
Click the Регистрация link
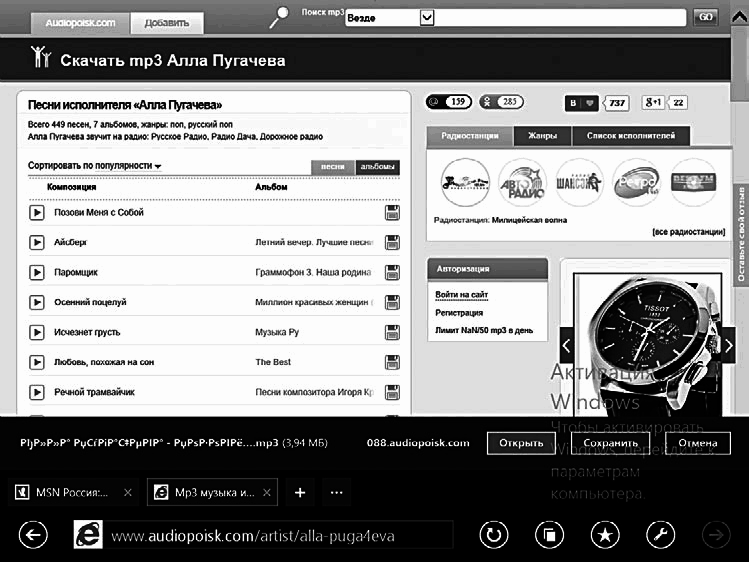[459, 313]
